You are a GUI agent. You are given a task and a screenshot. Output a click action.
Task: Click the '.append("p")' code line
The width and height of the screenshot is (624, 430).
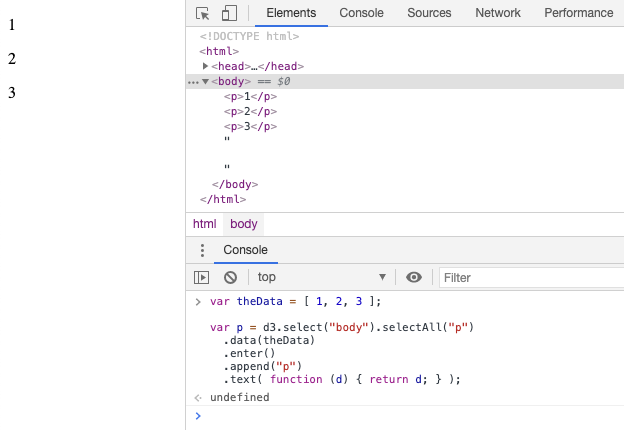tap(262, 366)
